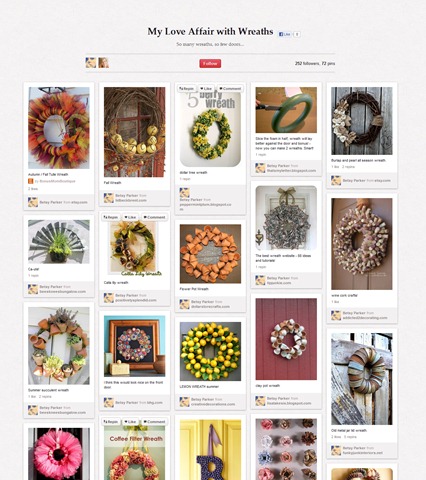Repin the Coffee Filter Wreath pin

pos(111,422)
